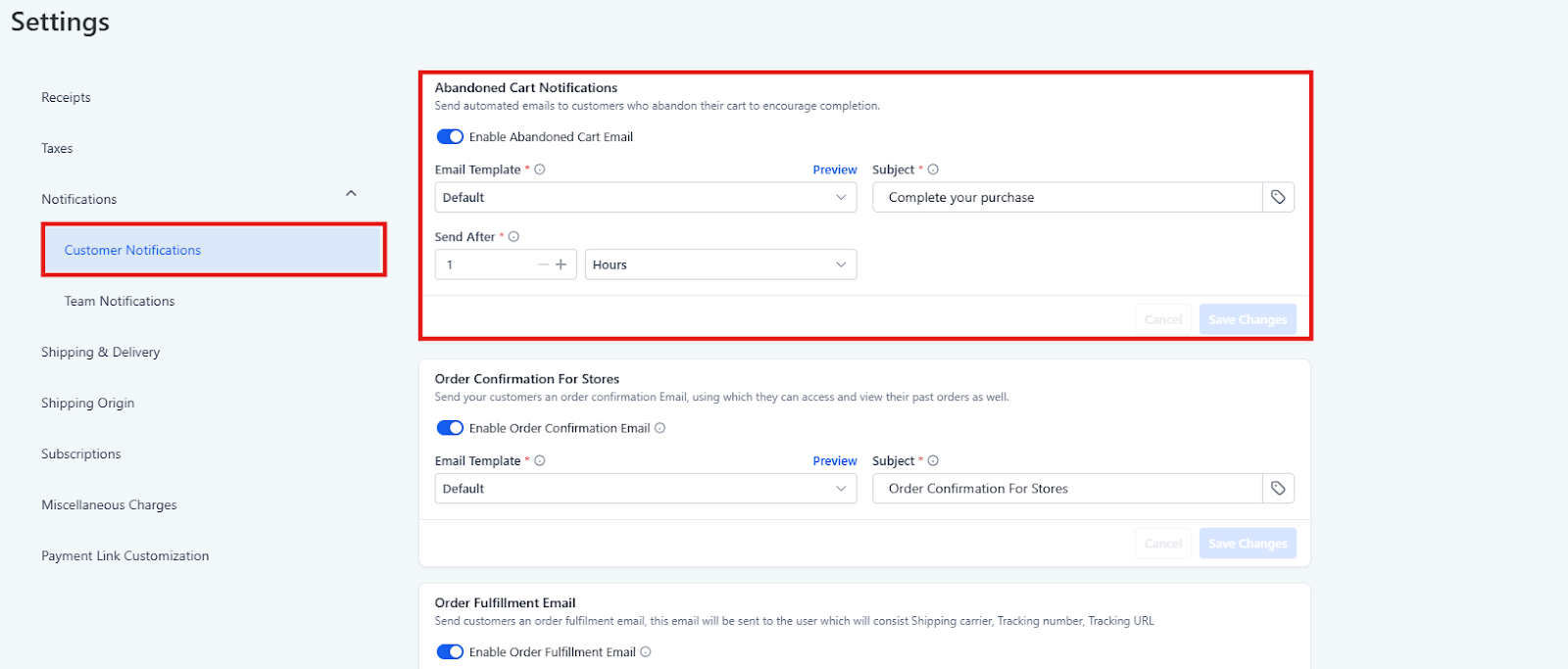This screenshot has width=1568, height=669.
Task: Click info icon next to Send After label
Action: [514, 237]
